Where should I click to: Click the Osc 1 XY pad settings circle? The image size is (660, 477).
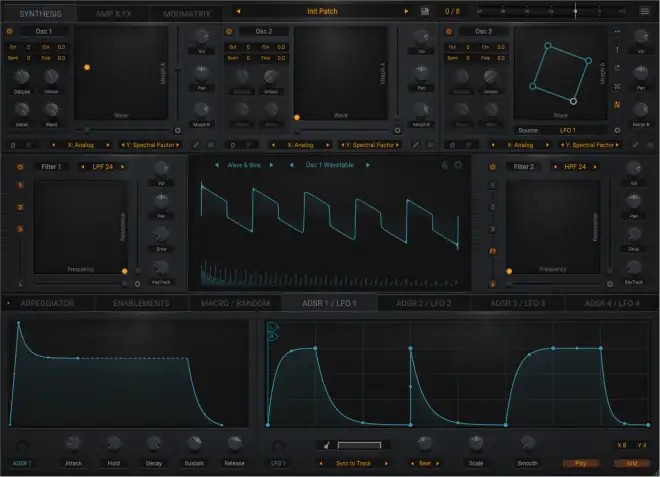178,131
